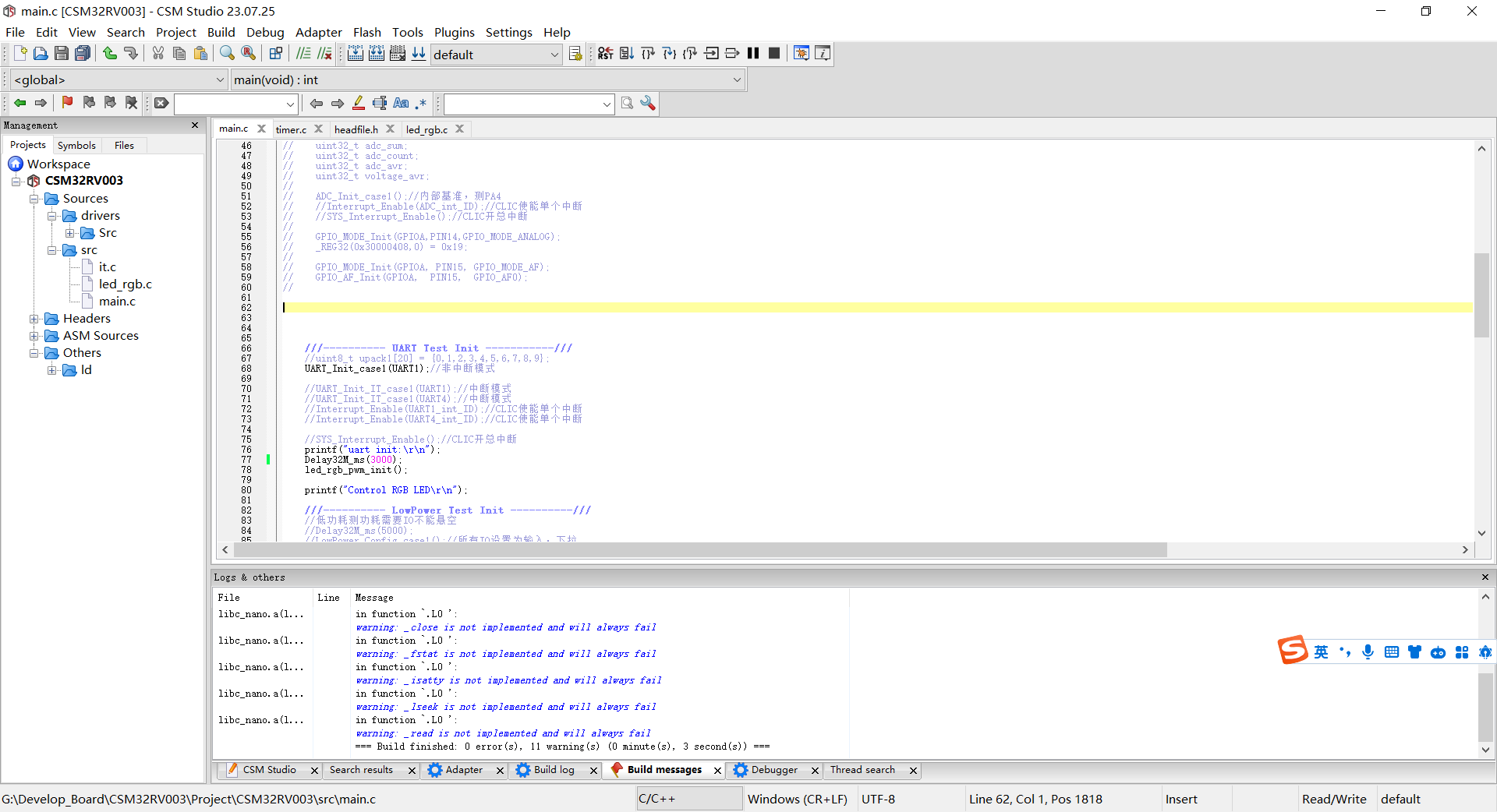
Task: Close the Logs & others panel
Action: (x=1485, y=577)
